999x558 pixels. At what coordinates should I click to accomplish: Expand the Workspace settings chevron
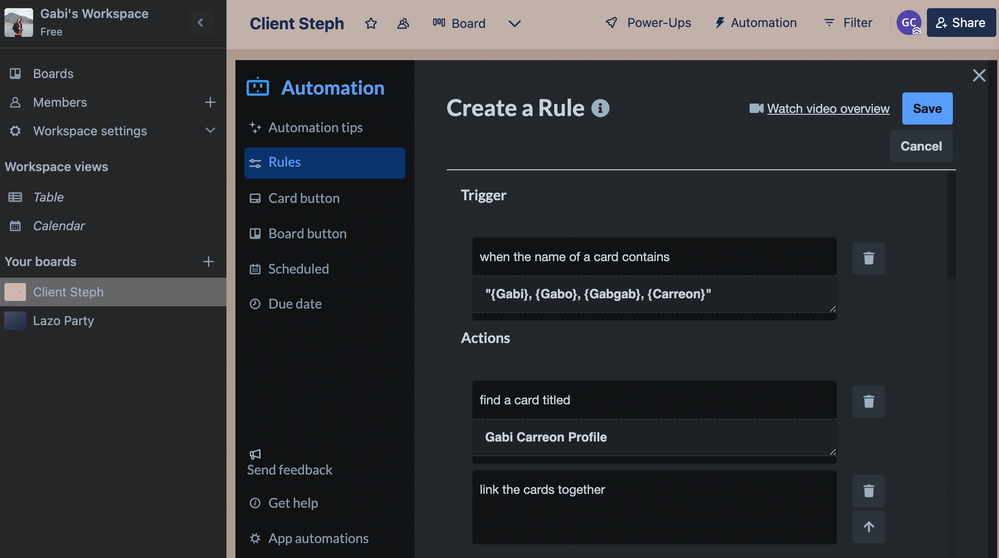click(x=209, y=131)
